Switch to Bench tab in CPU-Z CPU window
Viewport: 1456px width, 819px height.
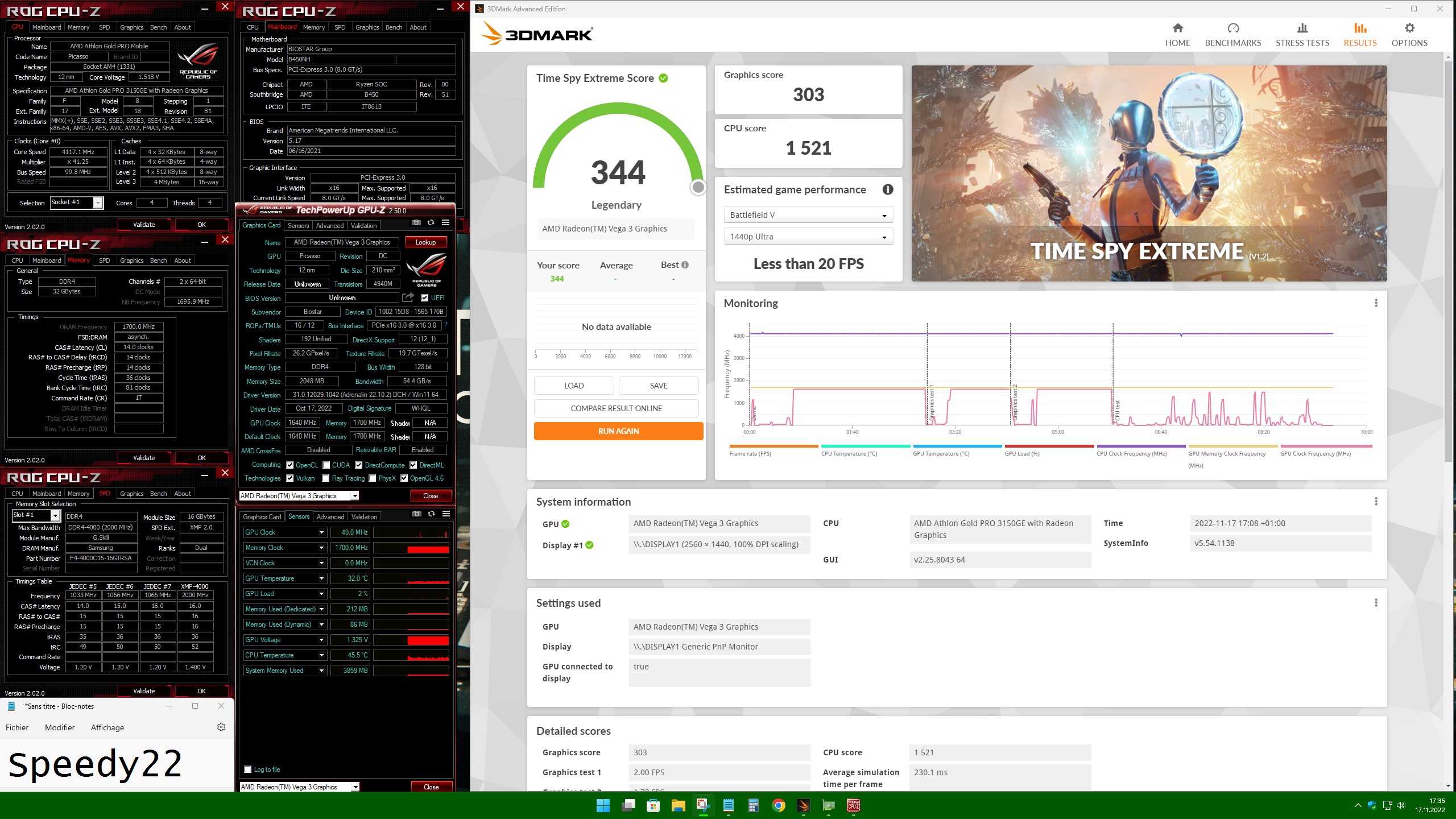[158, 27]
